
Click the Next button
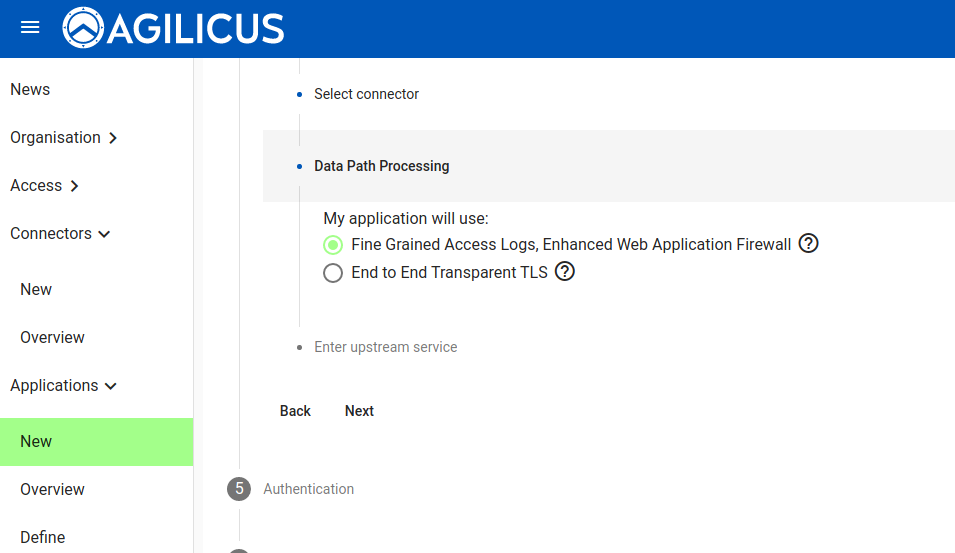(359, 411)
